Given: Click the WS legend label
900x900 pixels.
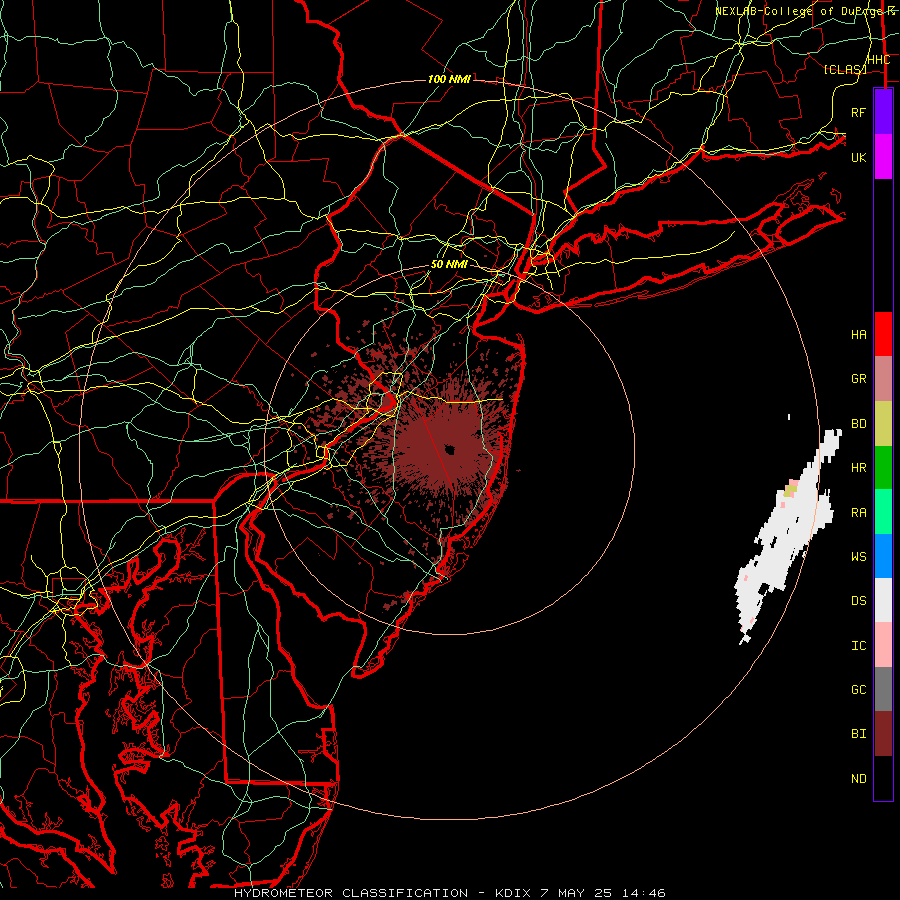Looking at the screenshot, I should tap(858, 557).
